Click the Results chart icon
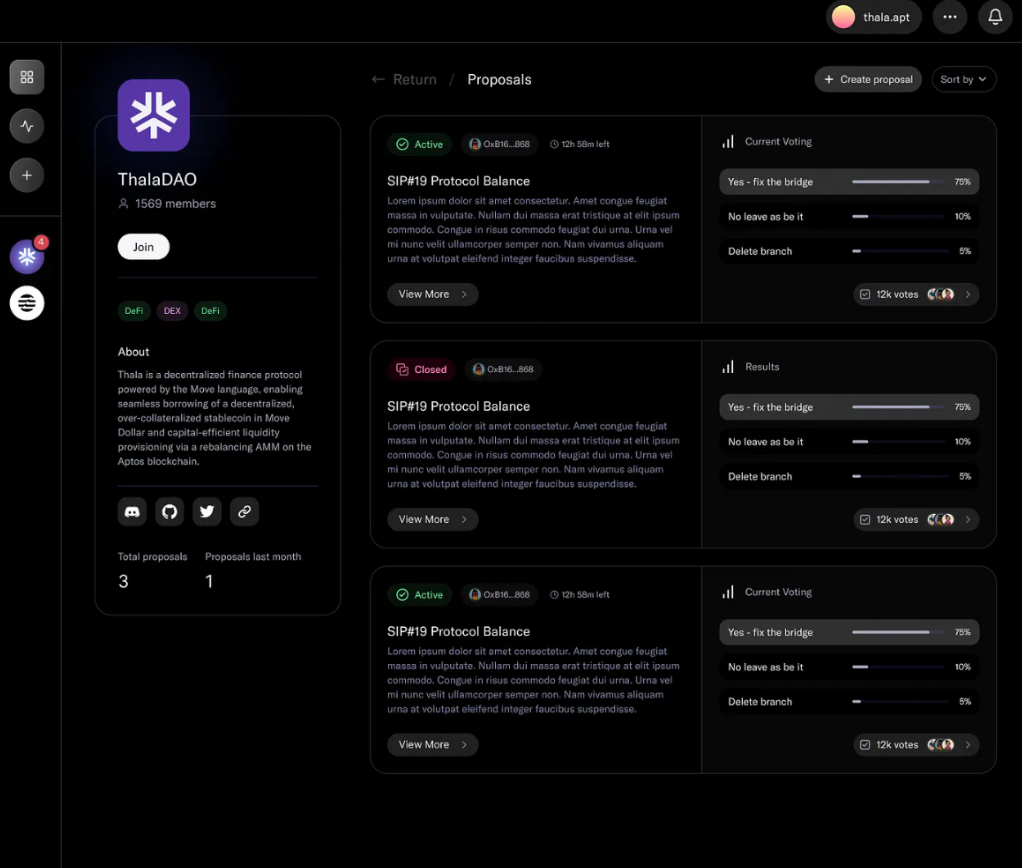Screen dimensions: 1022x868 tap(728, 367)
